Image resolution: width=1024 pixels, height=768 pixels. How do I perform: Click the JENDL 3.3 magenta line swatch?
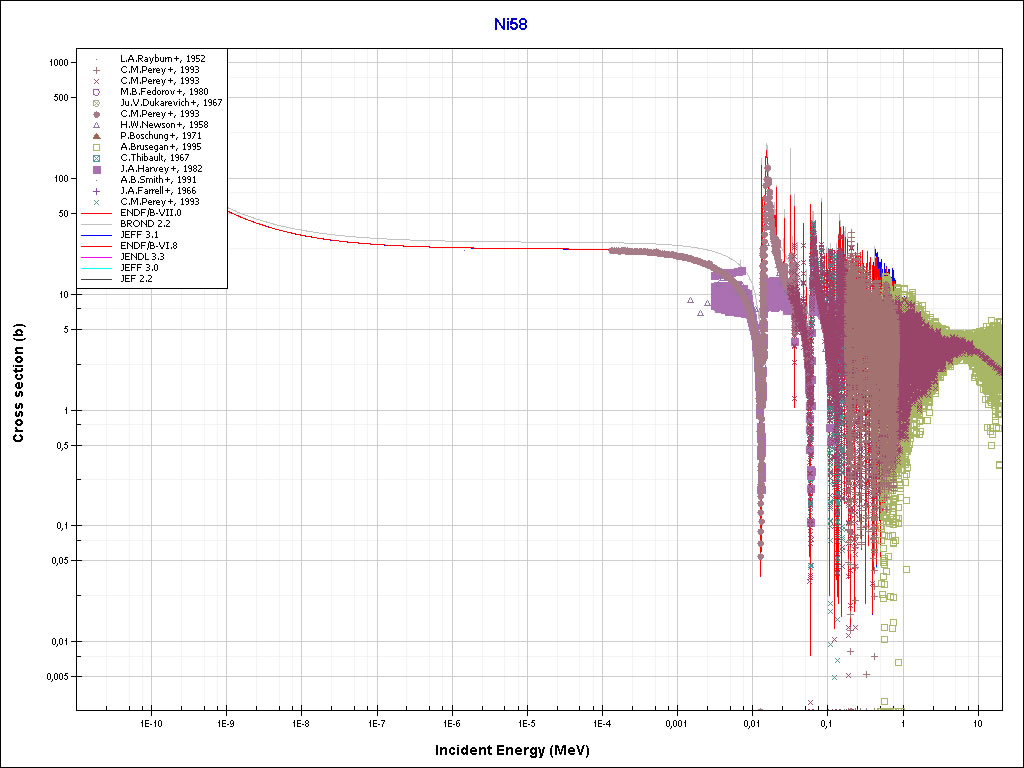tap(96, 257)
